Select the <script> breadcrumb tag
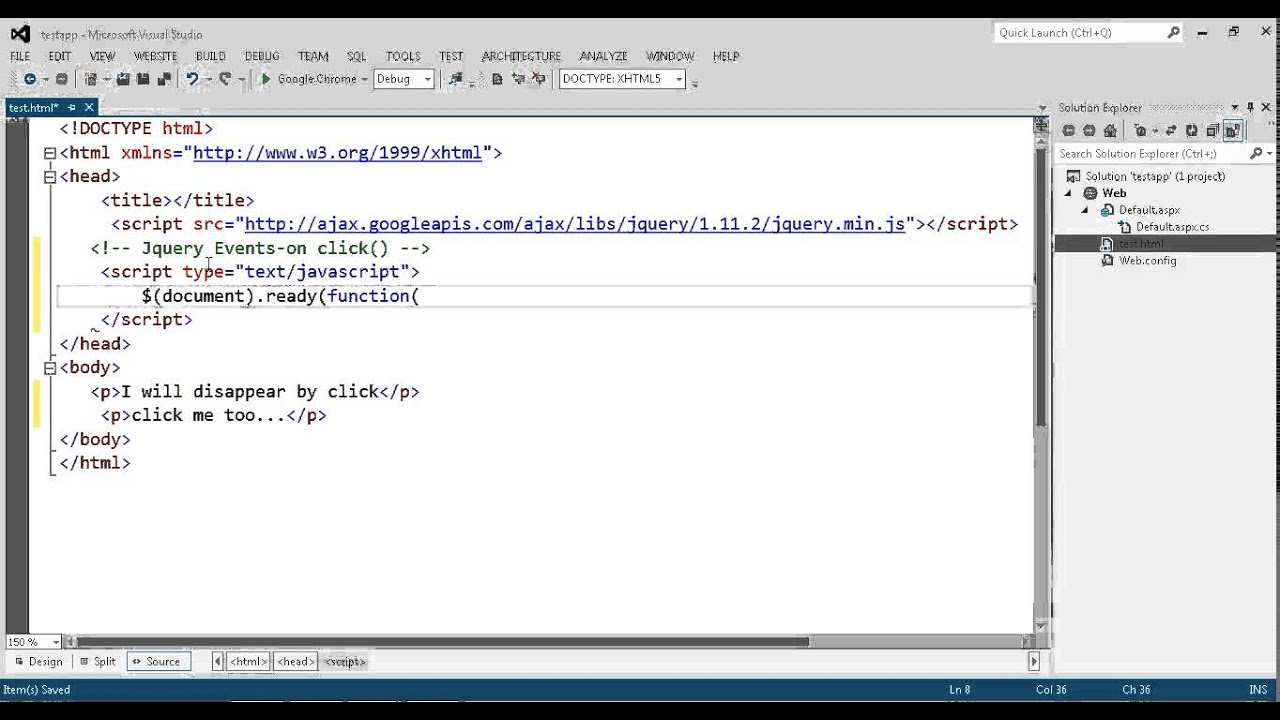1280x720 pixels. pos(345,661)
